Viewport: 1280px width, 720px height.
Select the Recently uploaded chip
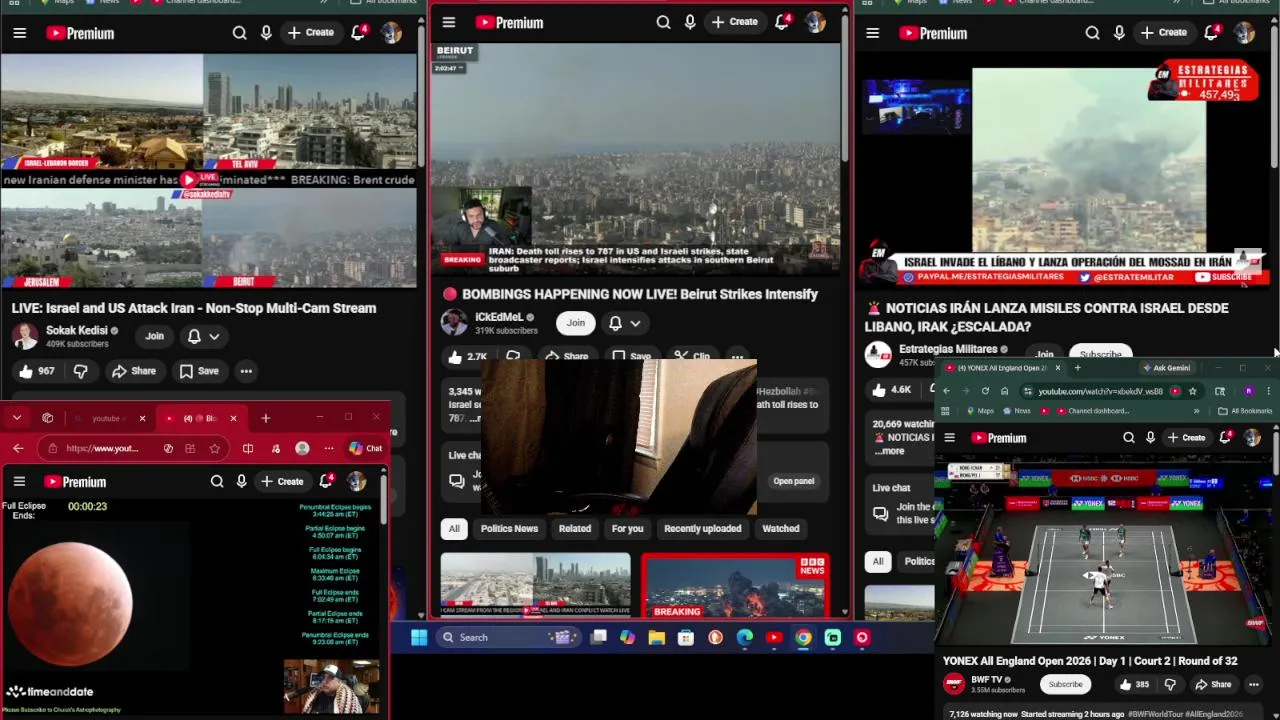coord(703,529)
